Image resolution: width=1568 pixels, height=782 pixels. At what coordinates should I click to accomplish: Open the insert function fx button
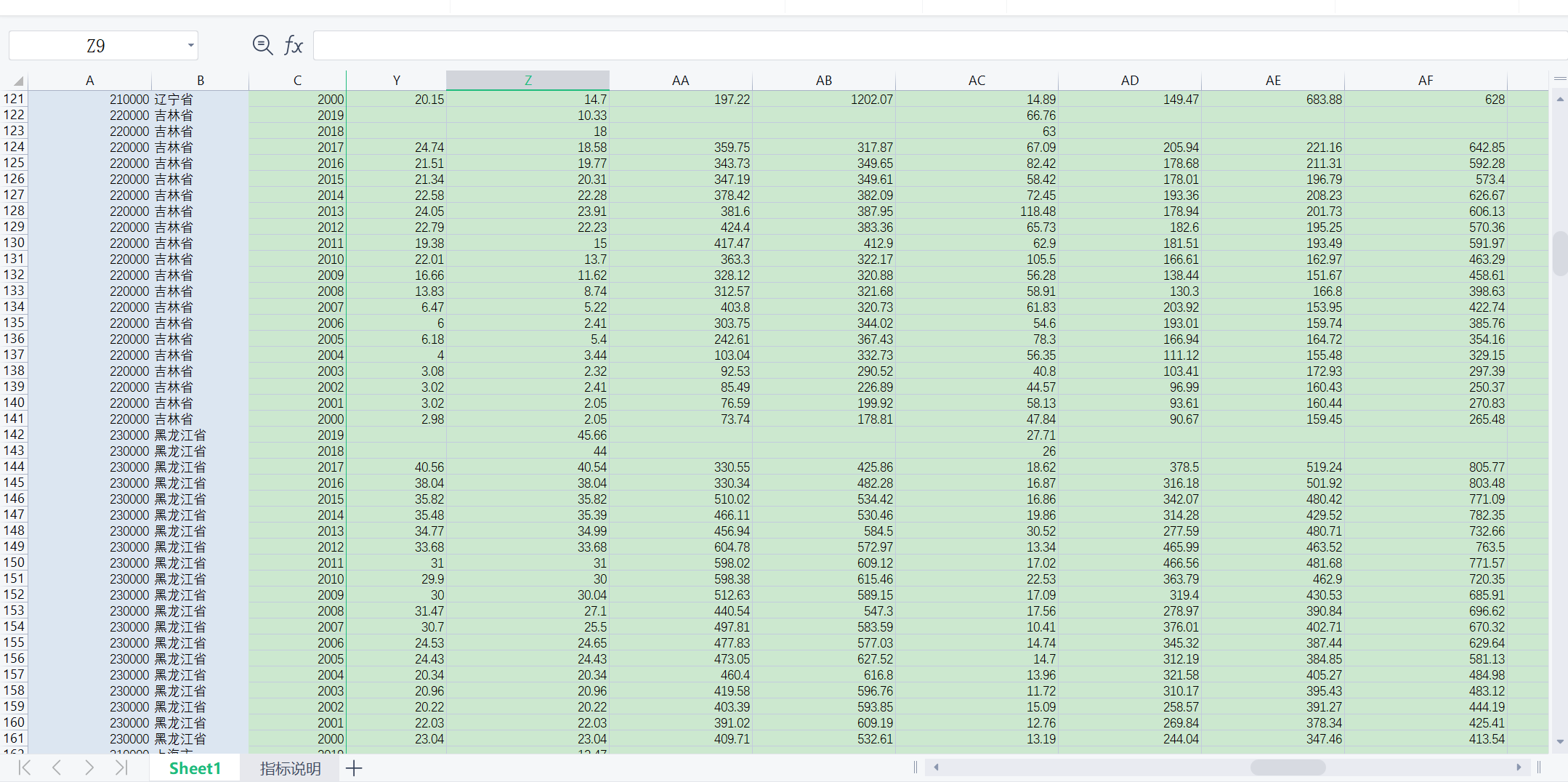[x=293, y=45]
